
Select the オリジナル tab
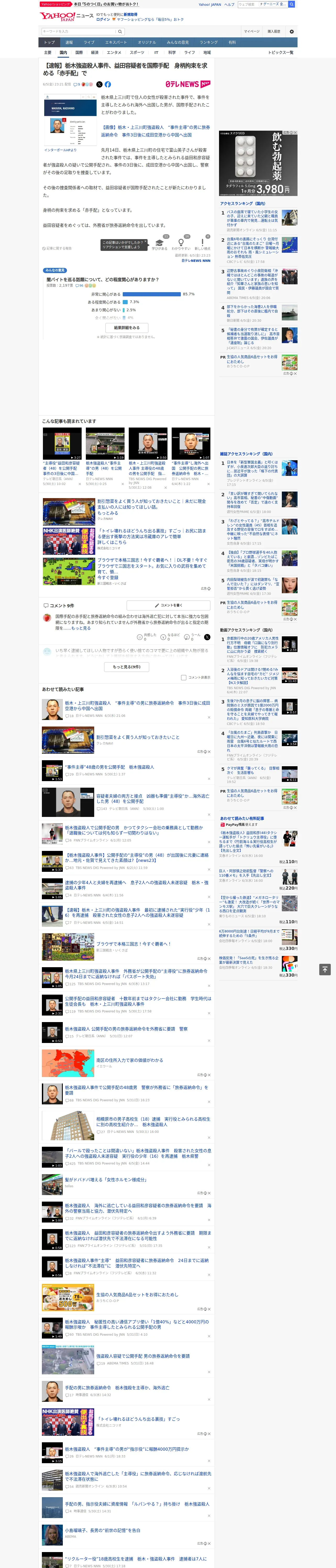point(147,43)
